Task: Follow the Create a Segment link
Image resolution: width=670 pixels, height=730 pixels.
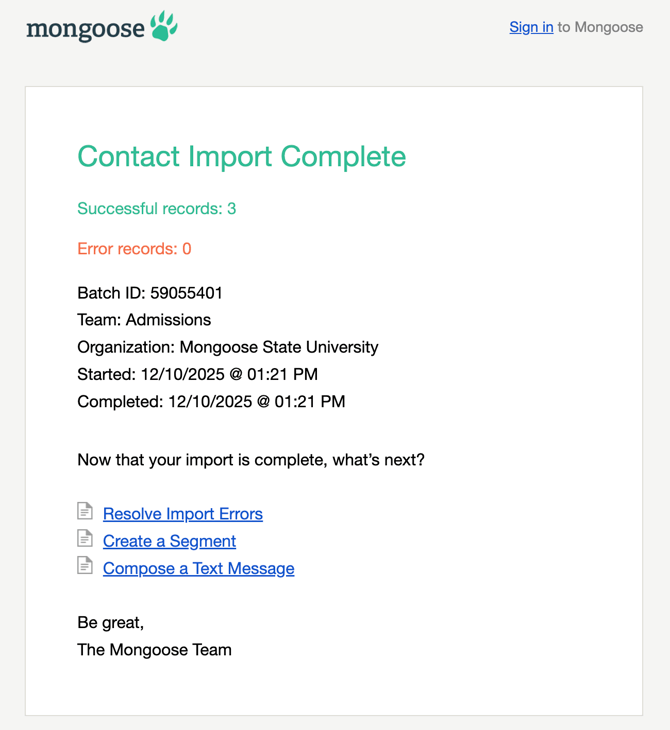Action: [x=169, y=541]
